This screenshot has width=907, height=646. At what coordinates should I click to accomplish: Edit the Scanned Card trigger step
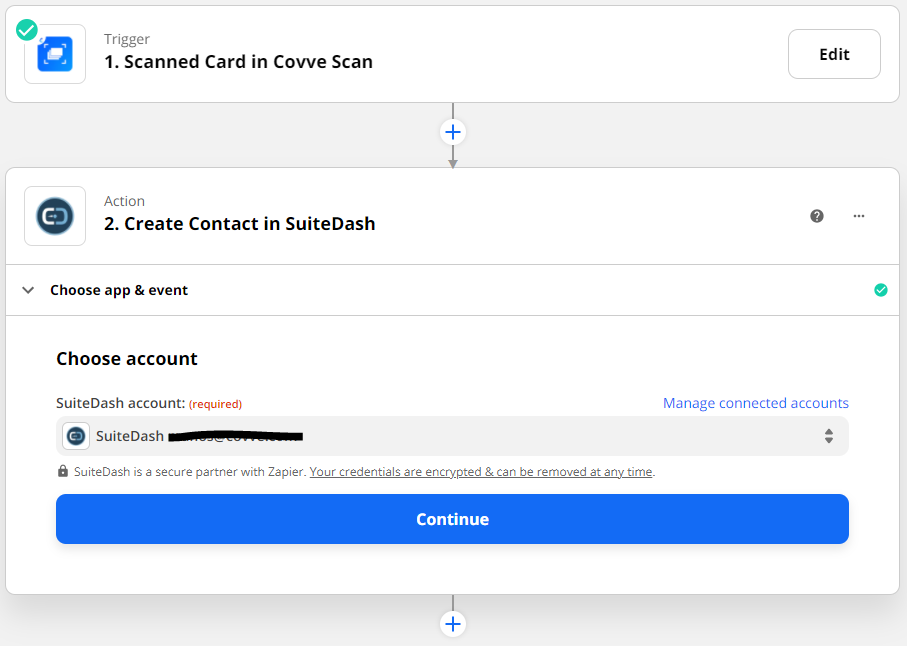(x=834, y=54)
